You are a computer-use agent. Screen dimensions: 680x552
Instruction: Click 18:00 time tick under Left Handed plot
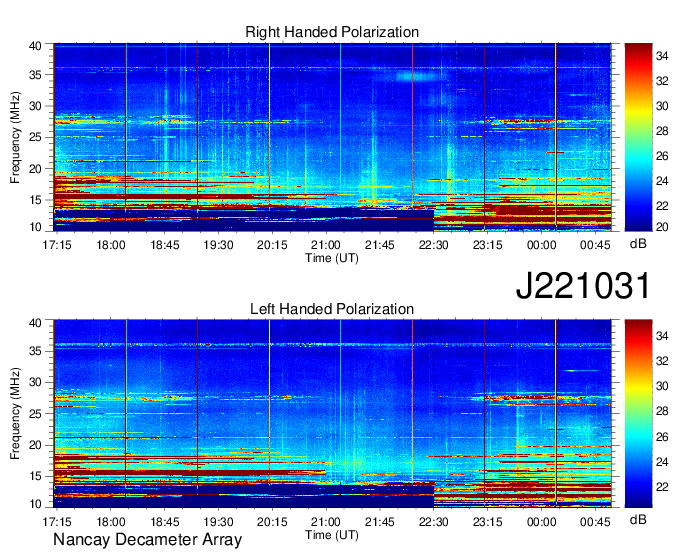[111, 522]
